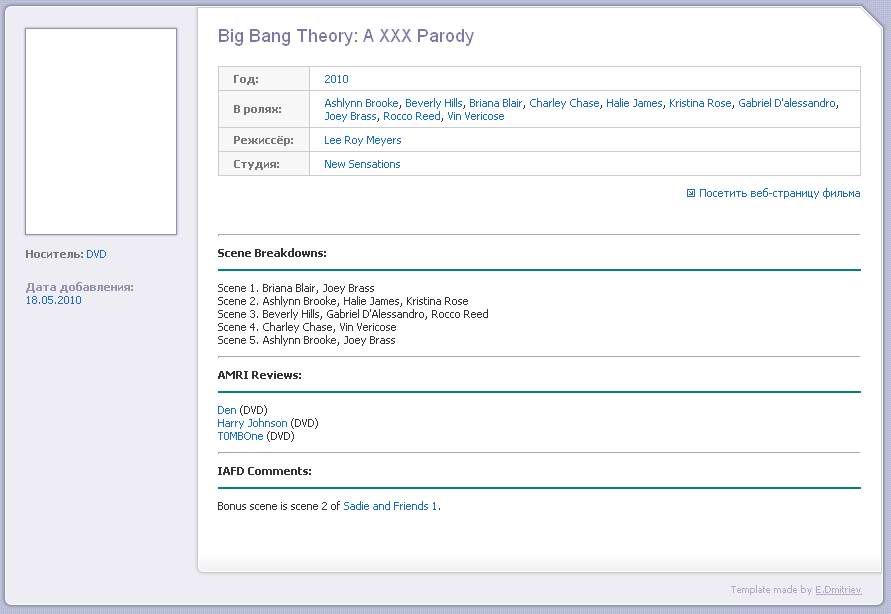Image resolution: width=891 pixels, height=614 pixels.
Task: Click the Режиссёр row label
Action: click(x=263, y=140)
